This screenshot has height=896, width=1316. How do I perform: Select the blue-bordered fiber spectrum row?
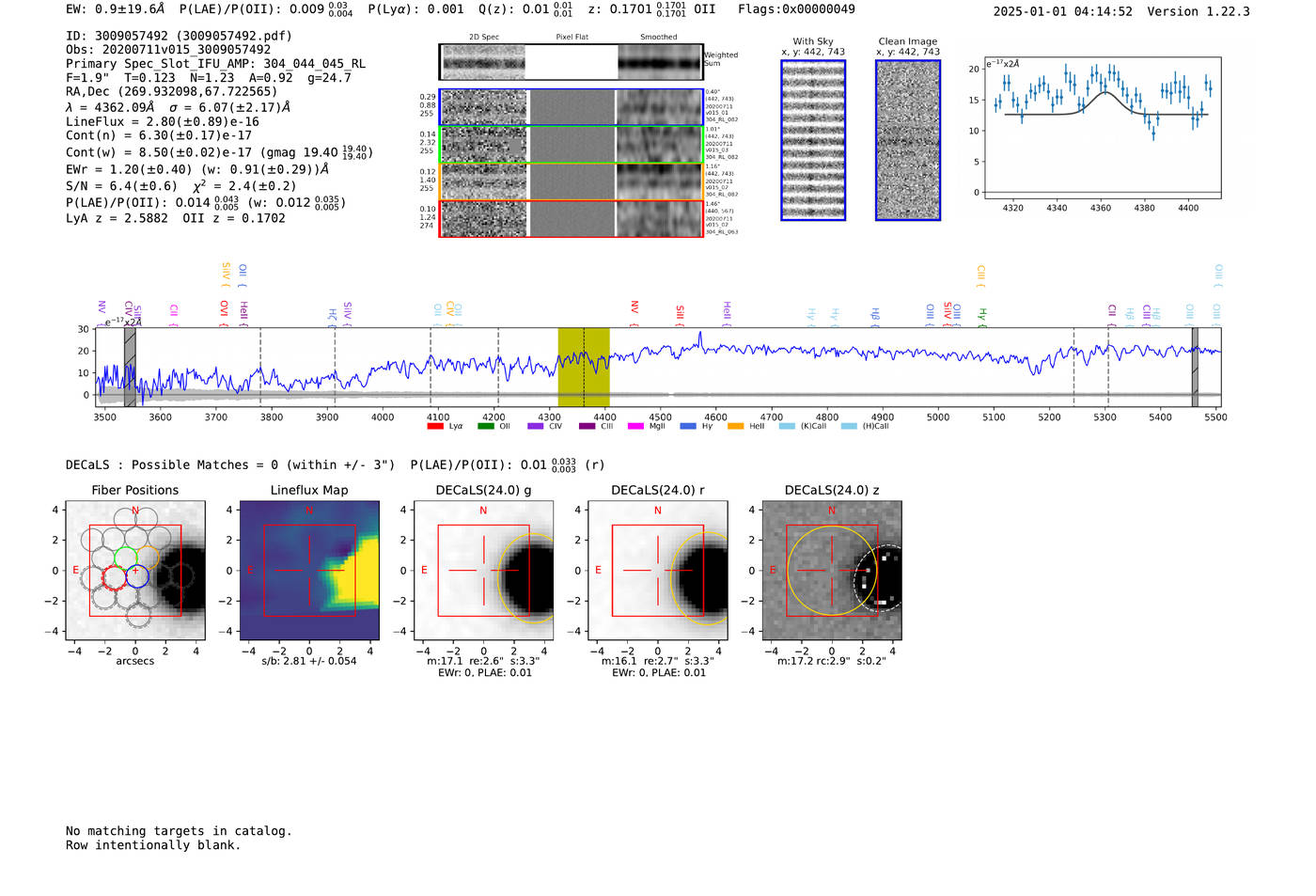pos(571,107)
